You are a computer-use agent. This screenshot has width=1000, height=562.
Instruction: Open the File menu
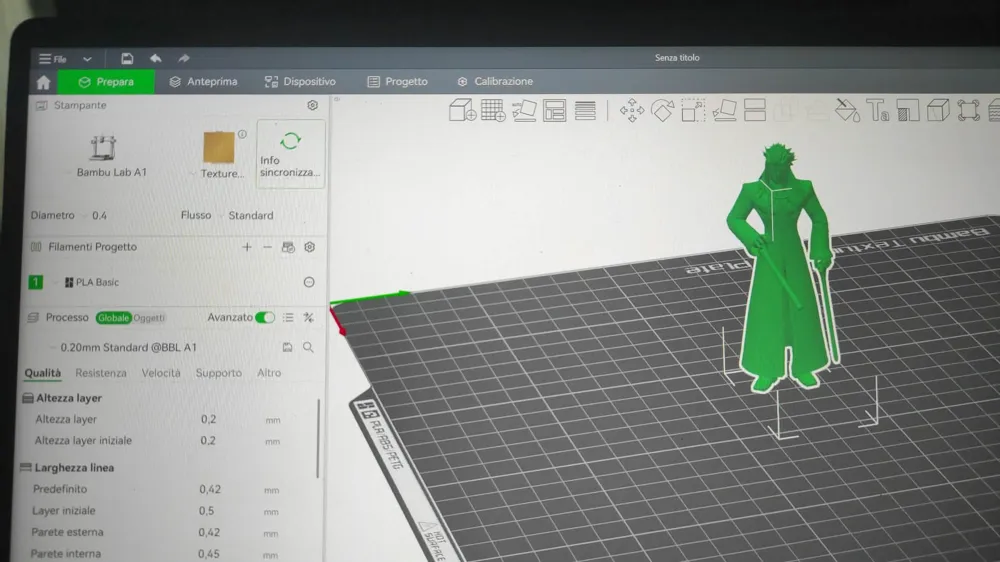(53, 59)
